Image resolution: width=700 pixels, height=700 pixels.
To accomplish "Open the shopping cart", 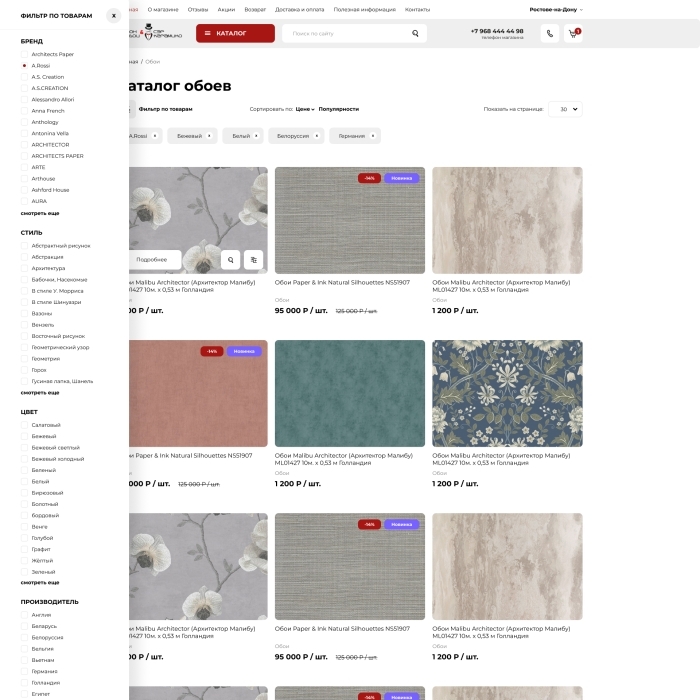I will click(x=573, y=33).
